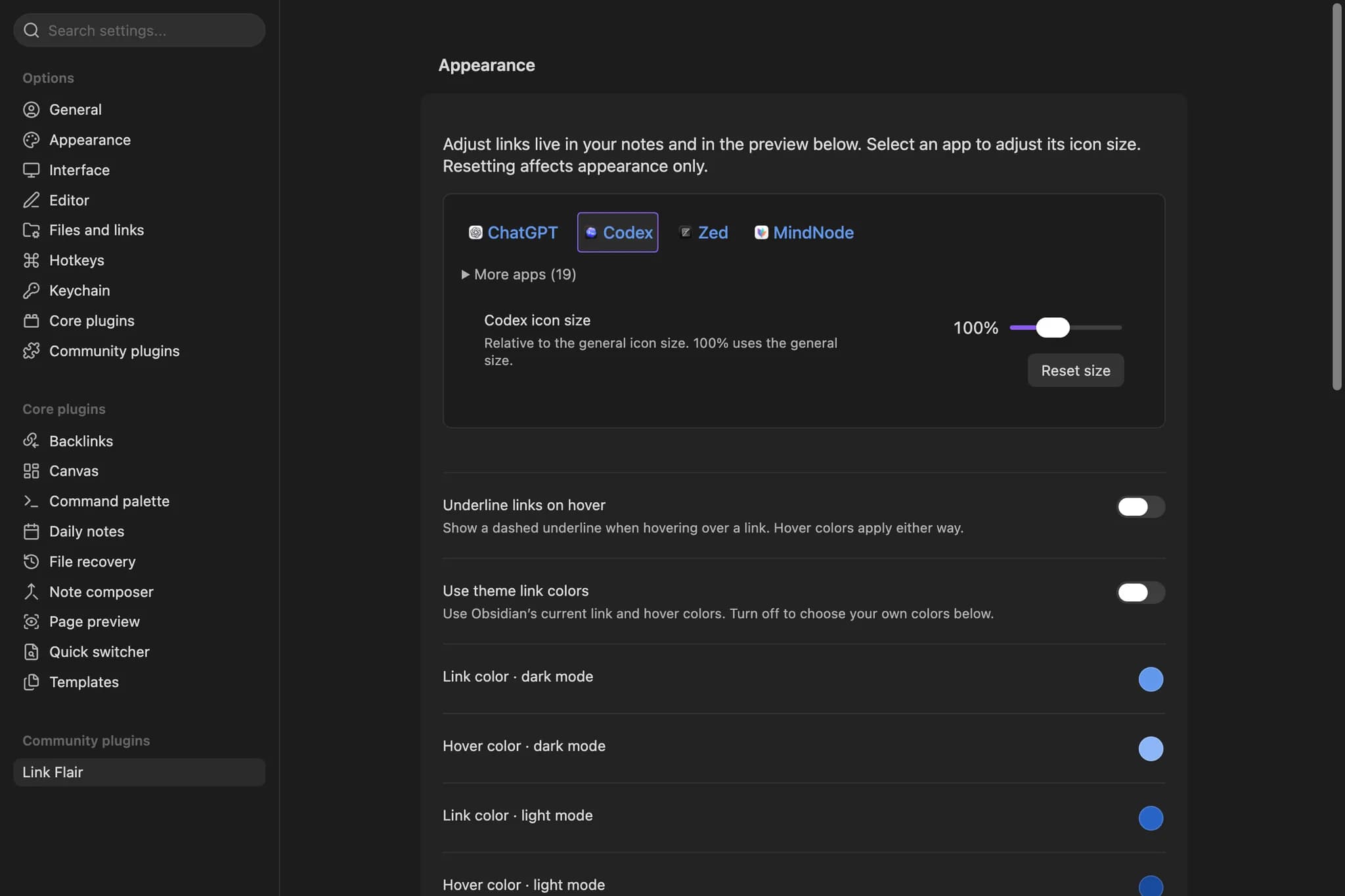Viewport: 1345px width, 896px height.
Task: Click the General person icon
Action: [x=31, y=110]
